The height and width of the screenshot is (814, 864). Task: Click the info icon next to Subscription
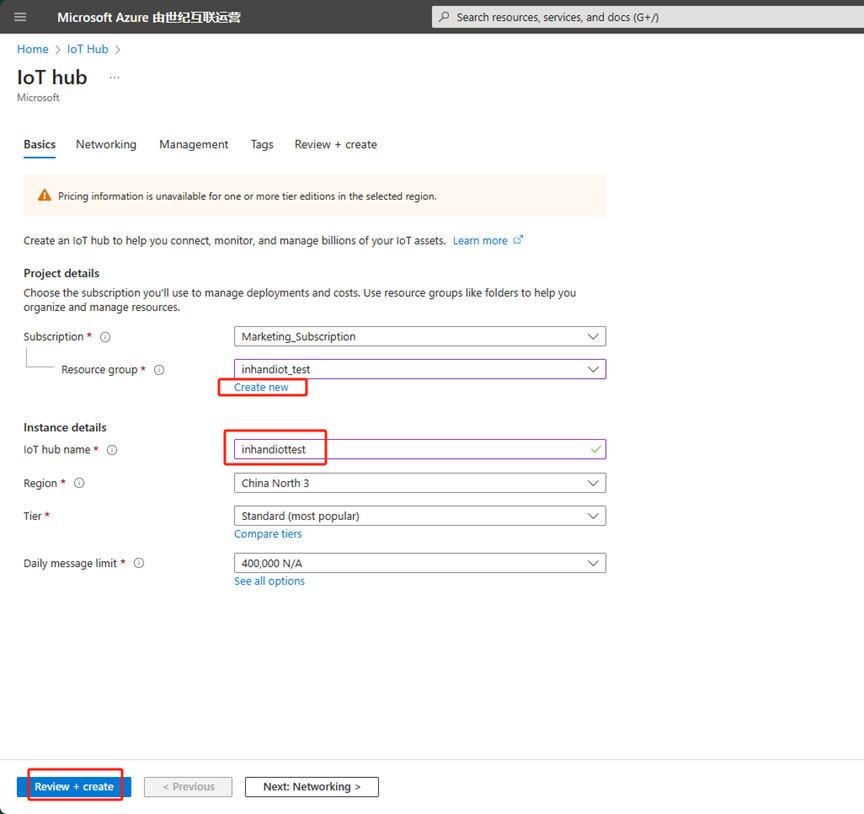(x=105, y=337)
